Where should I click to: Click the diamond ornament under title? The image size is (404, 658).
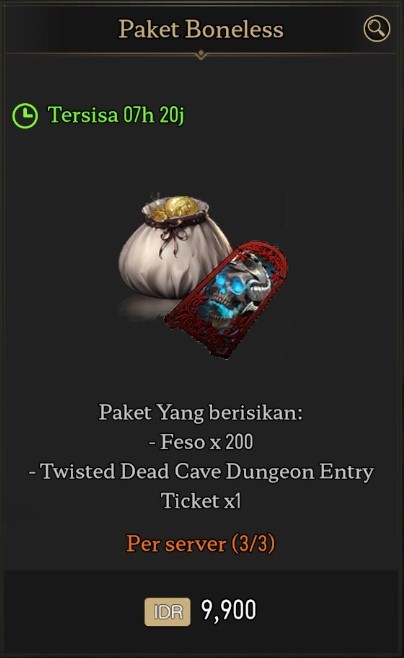pyautogui.click(x=201, y=54)
